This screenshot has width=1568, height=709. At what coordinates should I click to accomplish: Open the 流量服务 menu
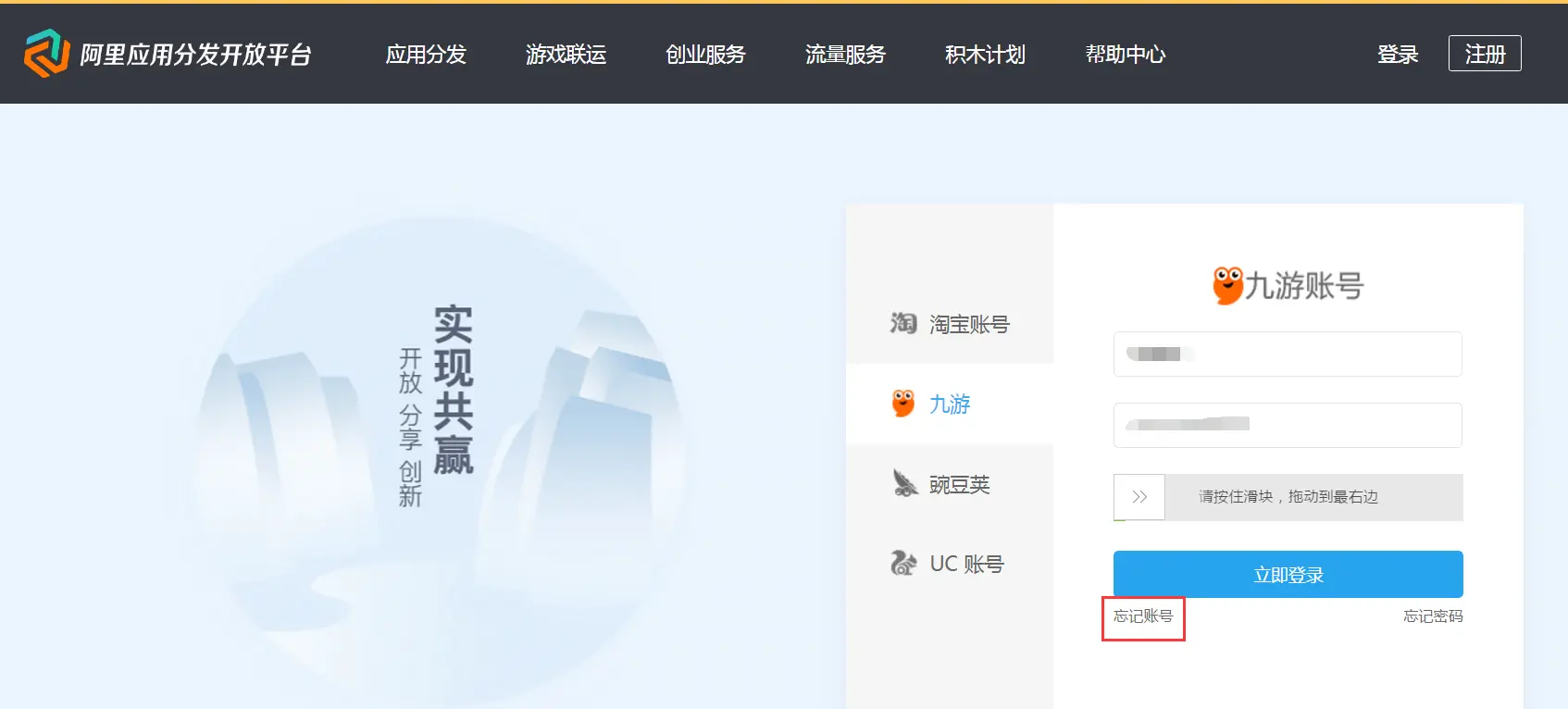pyautogui.click(x=845, y=55)
